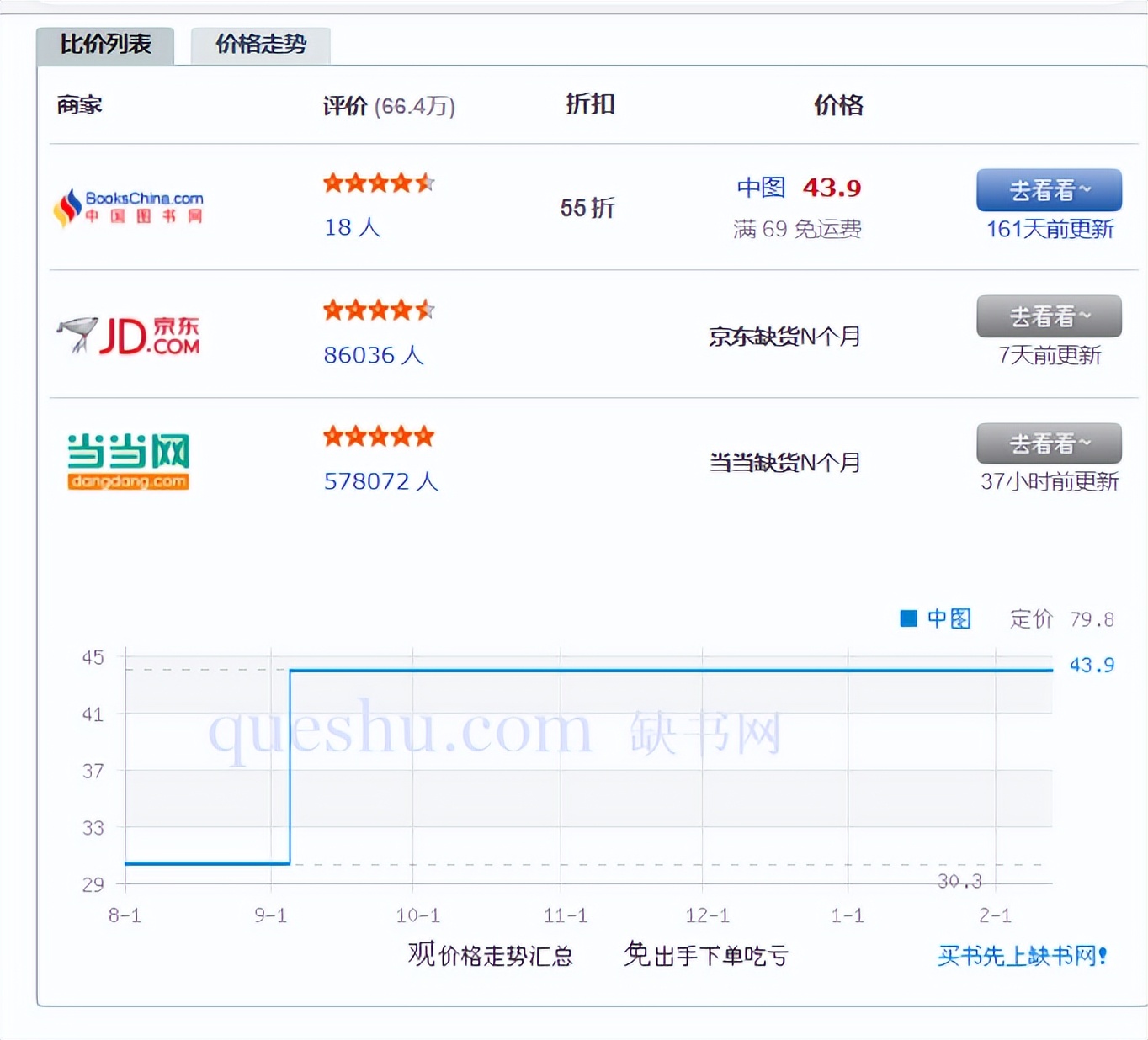Select the JD.COM merchant logo

(126, 334)
